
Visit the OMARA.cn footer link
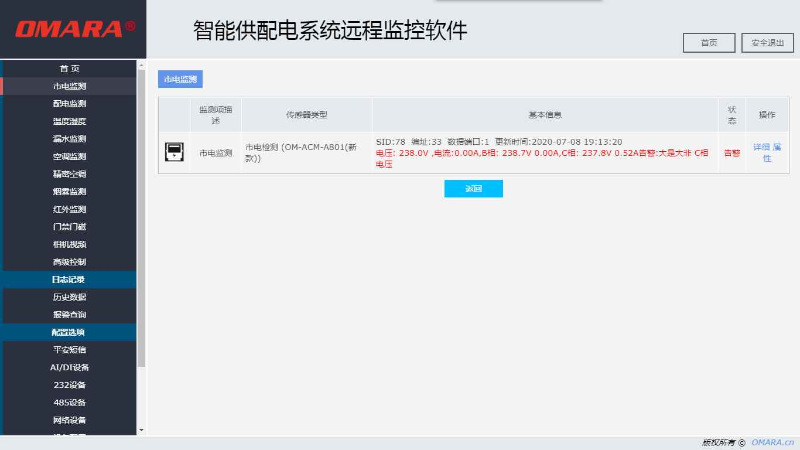pos(772,442)
